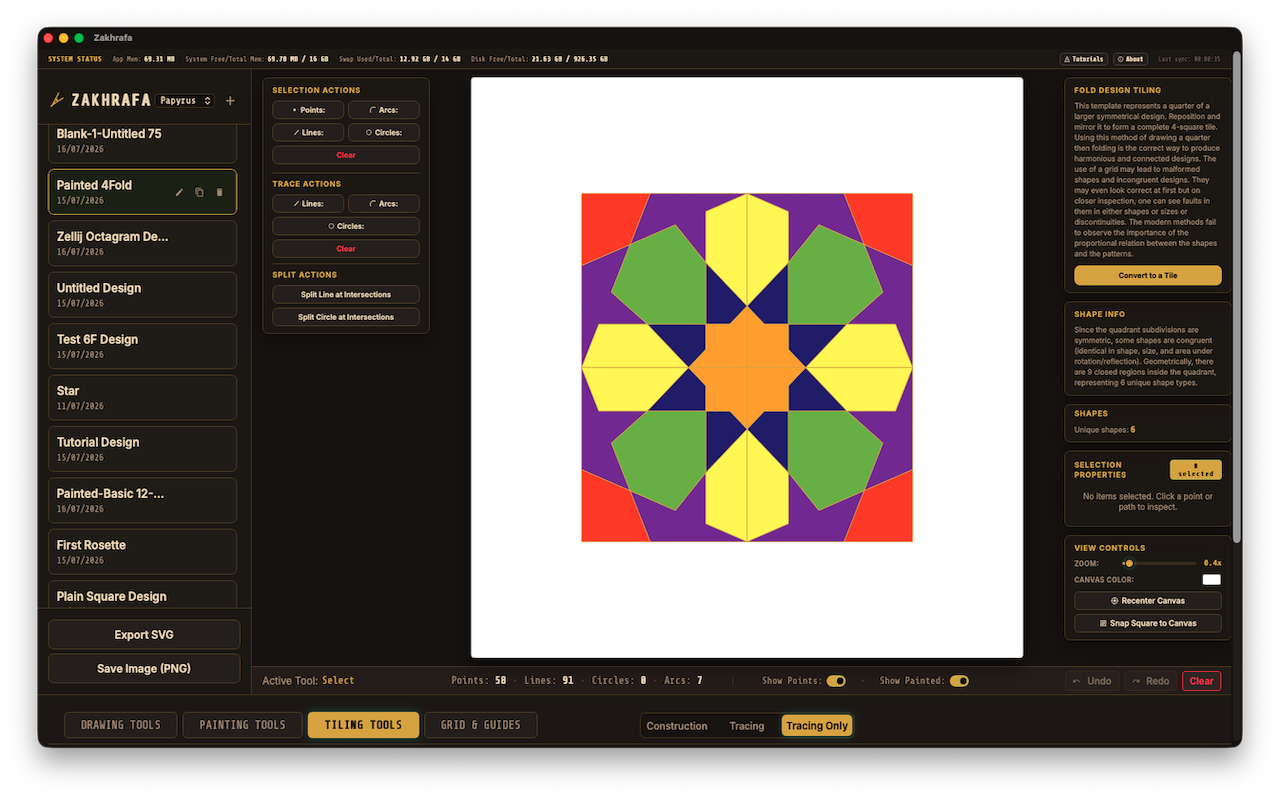This screenshot has width=1280, height=800.
Task: Select Tracing Only view mode
Action: [817, 726]
